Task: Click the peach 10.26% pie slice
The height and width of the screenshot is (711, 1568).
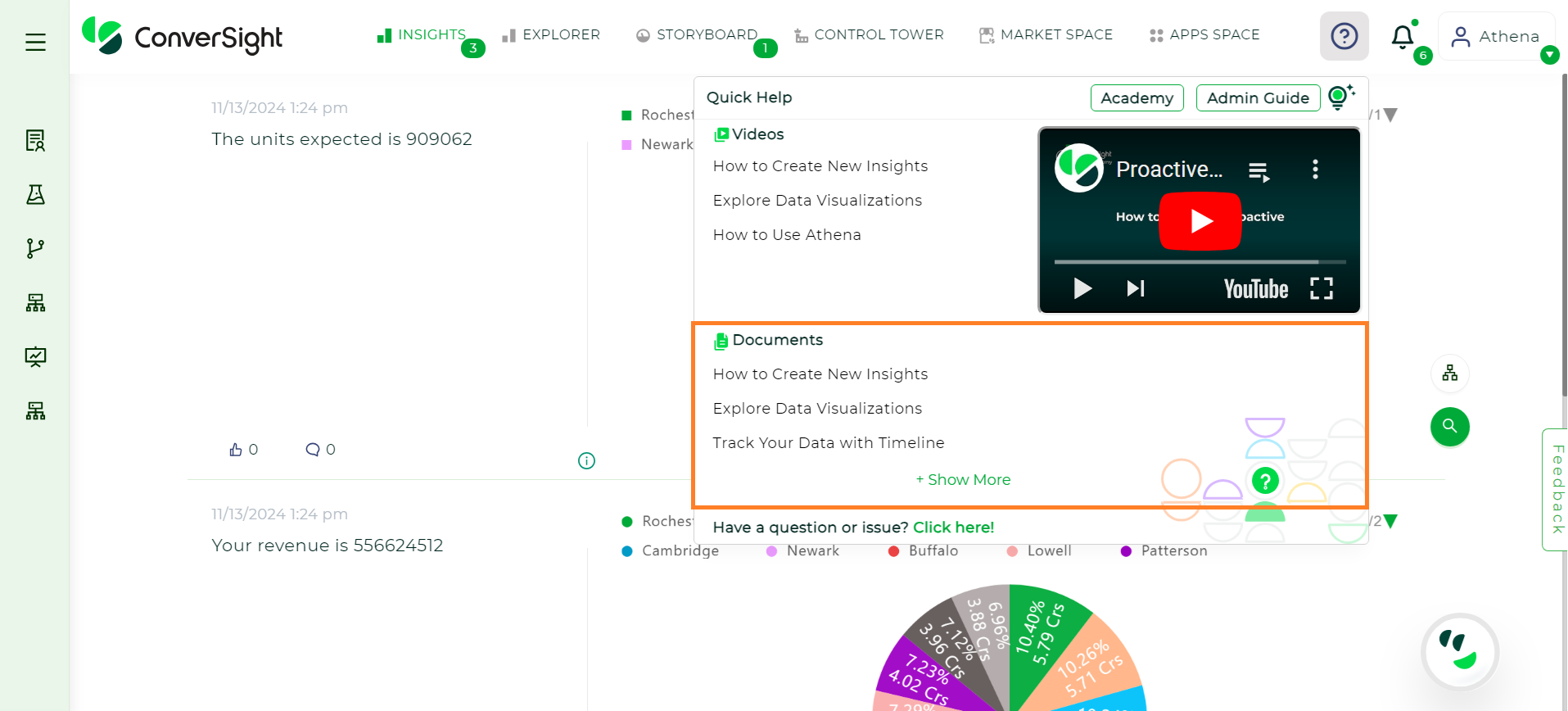Action: click(x=1089, y=668)
